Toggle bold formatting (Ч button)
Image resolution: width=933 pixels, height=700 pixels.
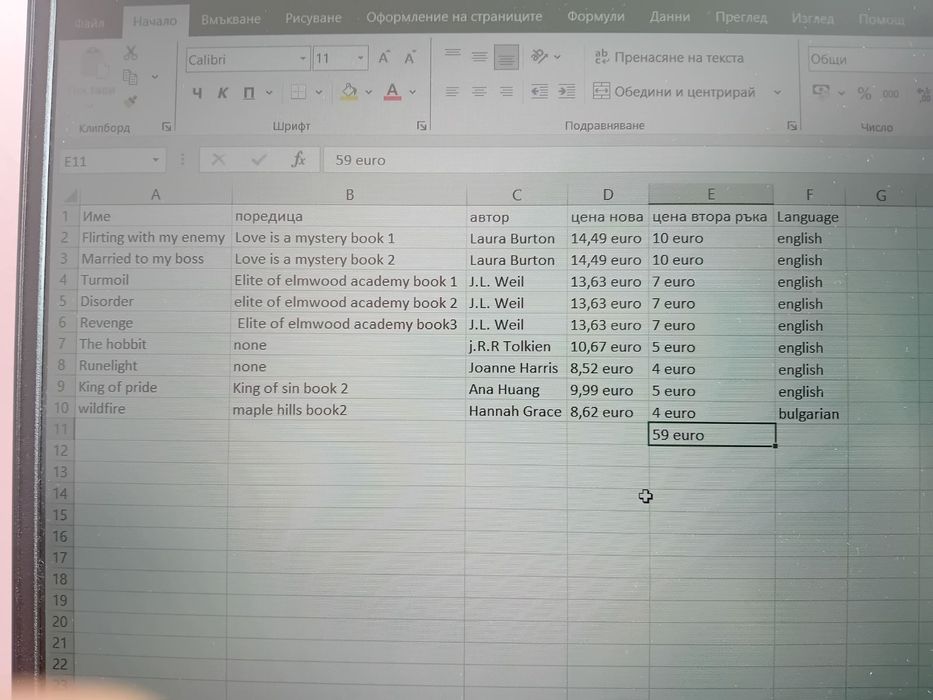point(197,93)
